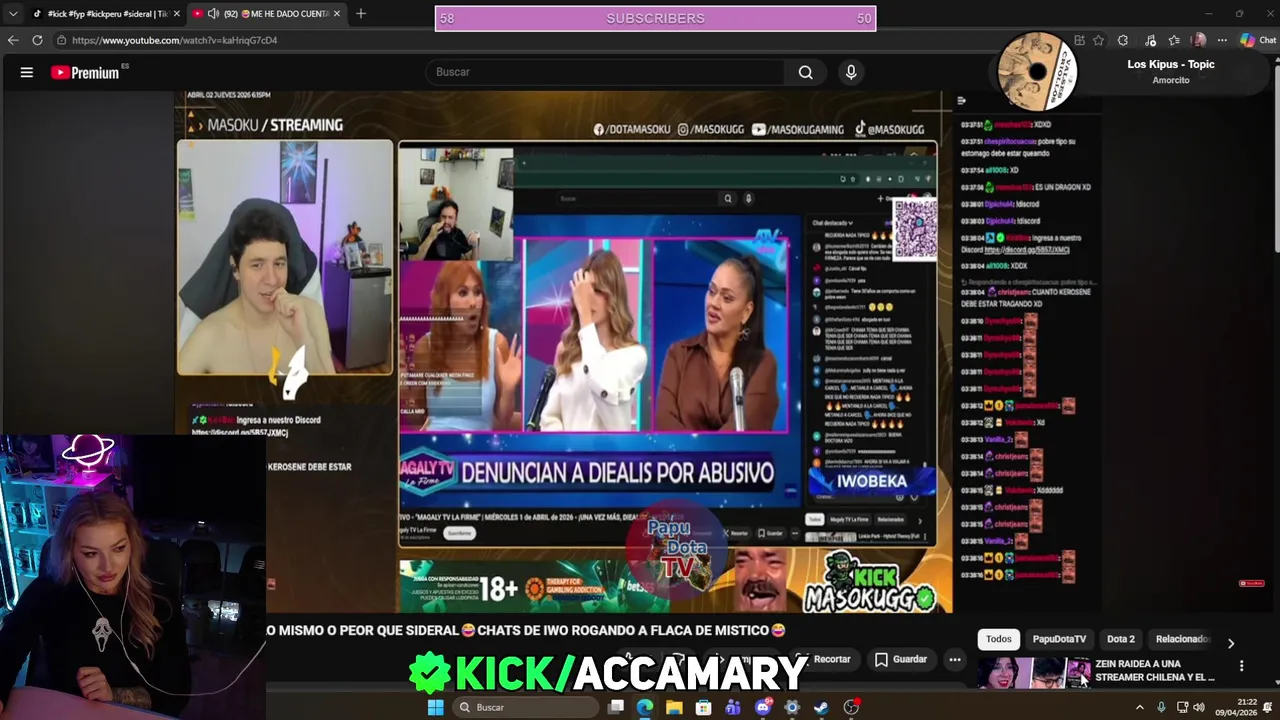Open Task View from the taskbar

coord(616,707)
